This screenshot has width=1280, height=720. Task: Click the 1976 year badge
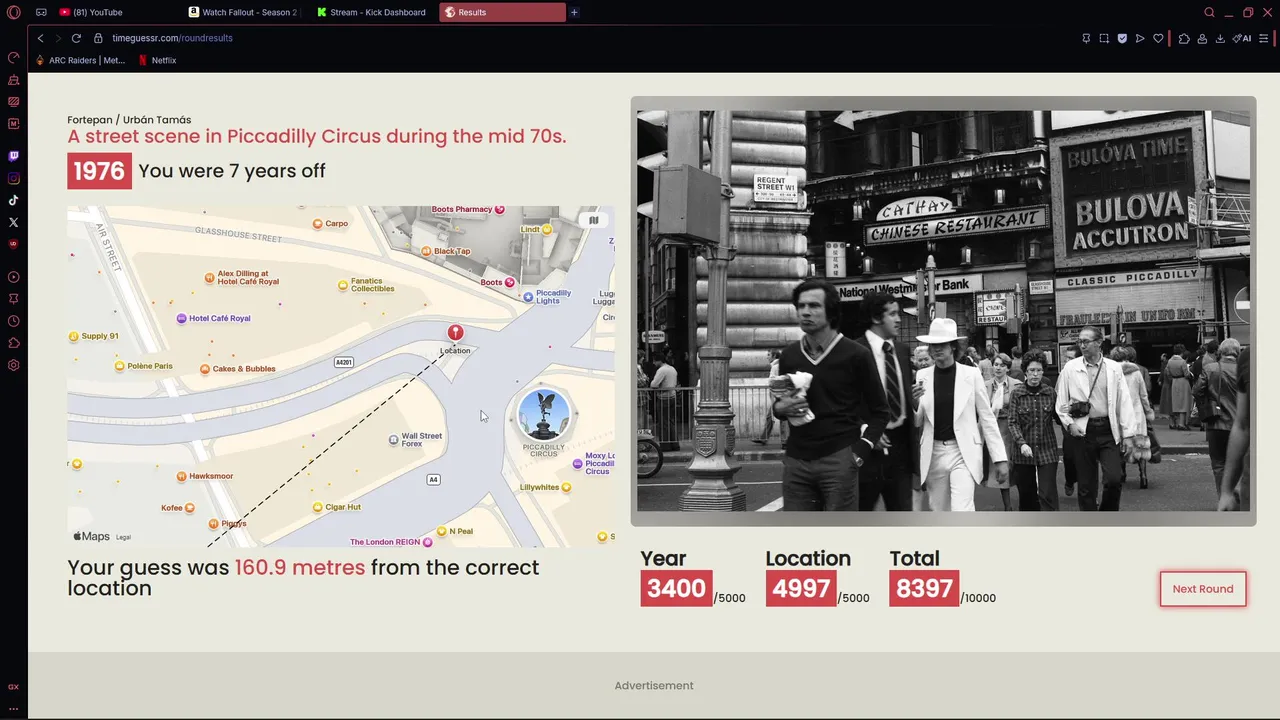tap(99, 171)
